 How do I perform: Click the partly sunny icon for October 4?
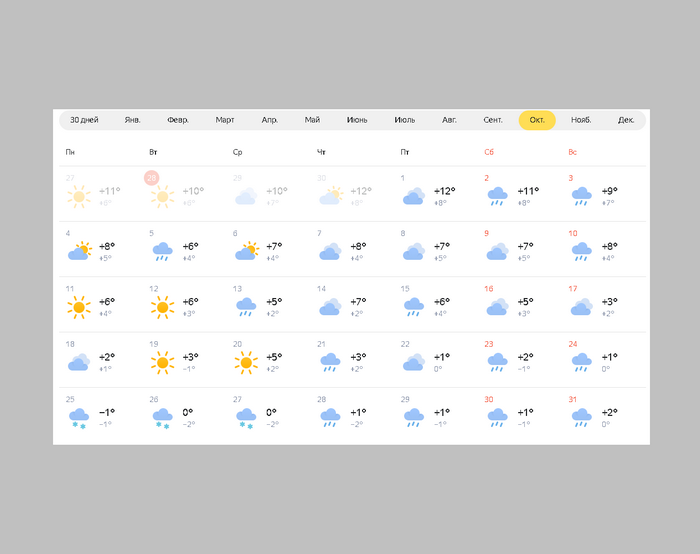click(x=79, y=252)
